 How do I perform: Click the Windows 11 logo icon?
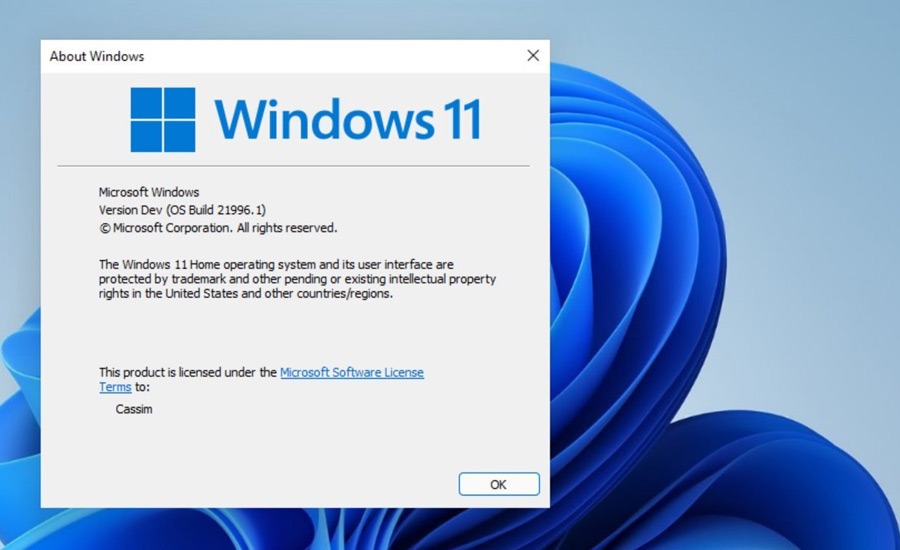point(163,119)
